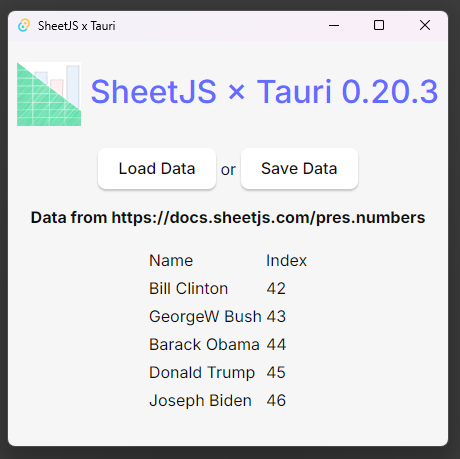The height and width of the screenshot is (459, 460).
Task: Select the index value 42
Action: coord(276,289)
